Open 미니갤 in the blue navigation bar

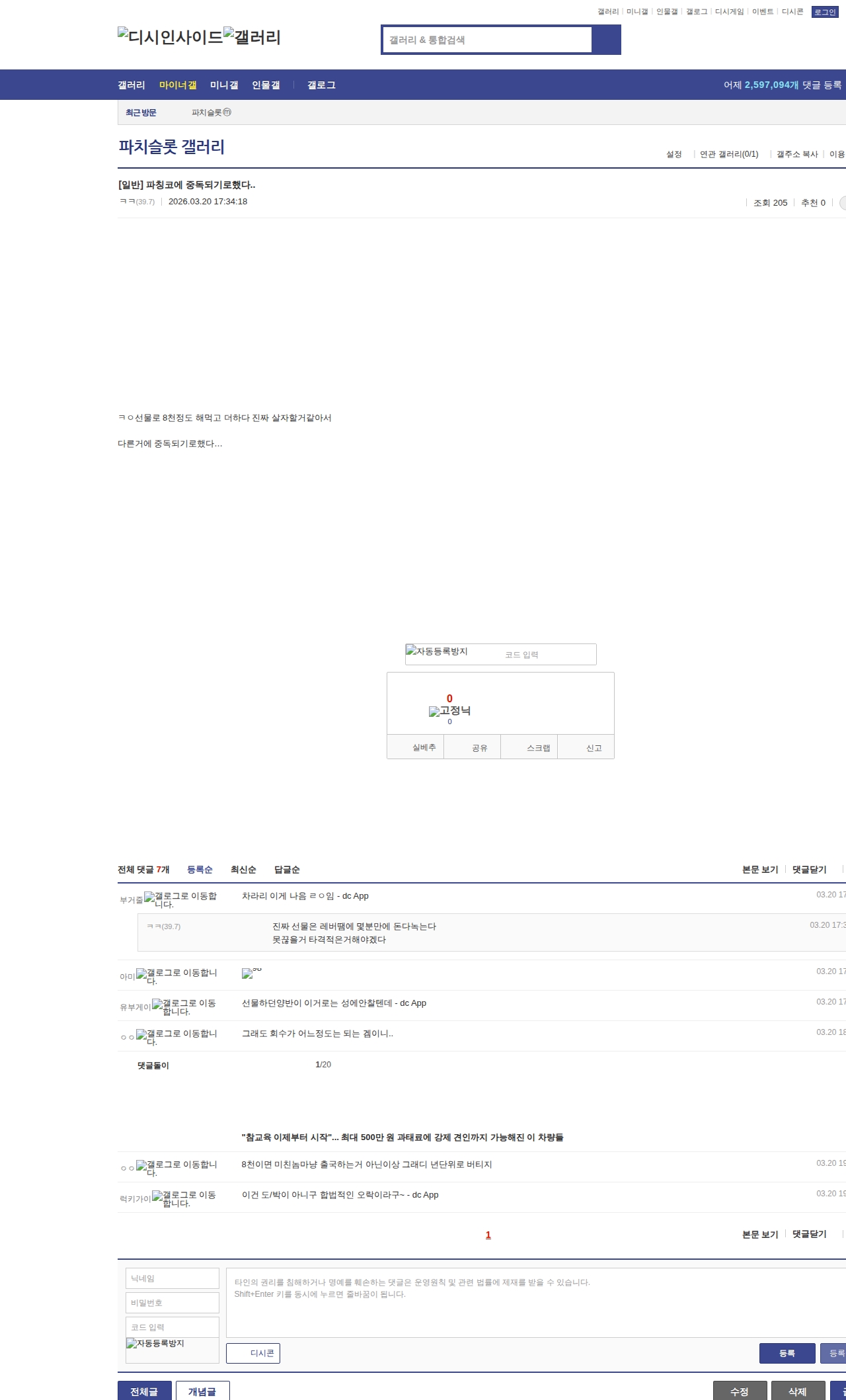(224, 85)
